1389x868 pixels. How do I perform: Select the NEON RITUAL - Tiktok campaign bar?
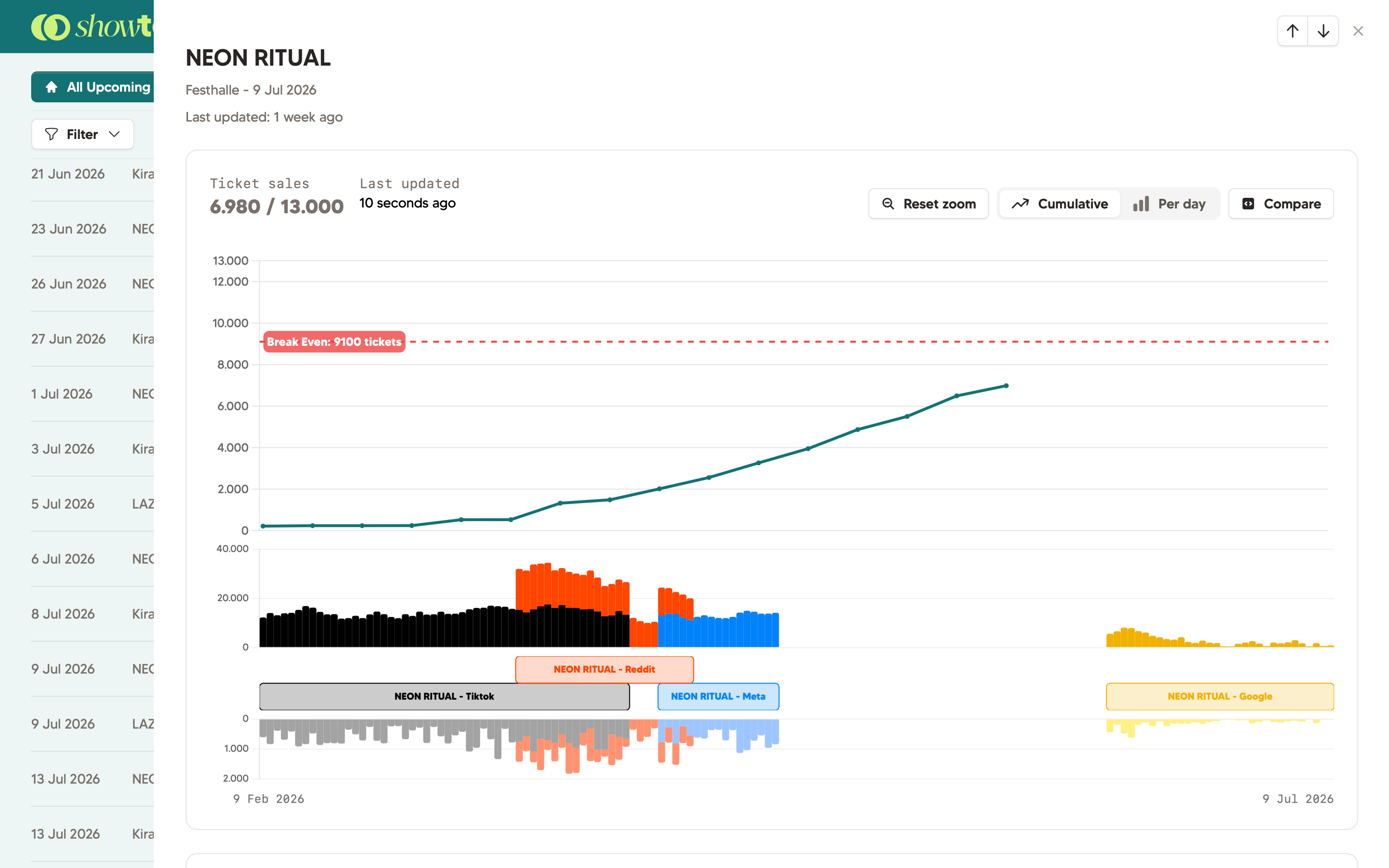(x=444, y=696)
